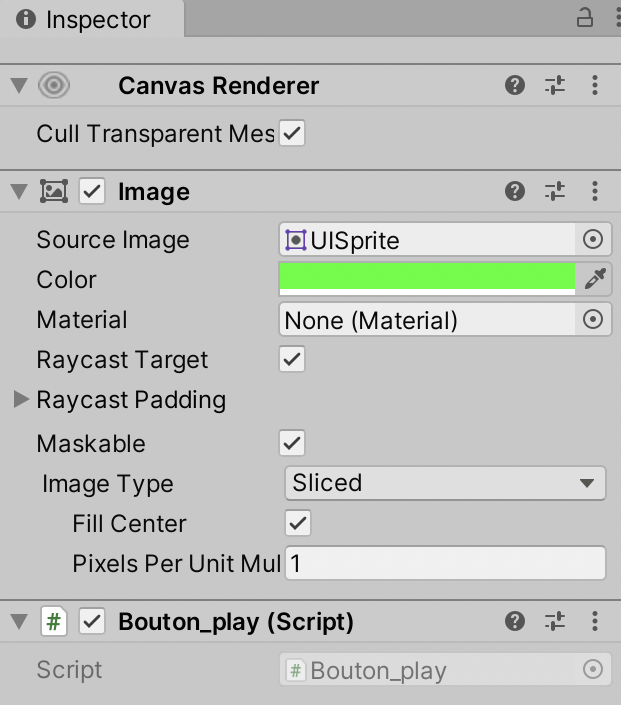Open Image component presets icon
Image resolution: width=621 pixels, height=705 pixels.
coord(555,192)
